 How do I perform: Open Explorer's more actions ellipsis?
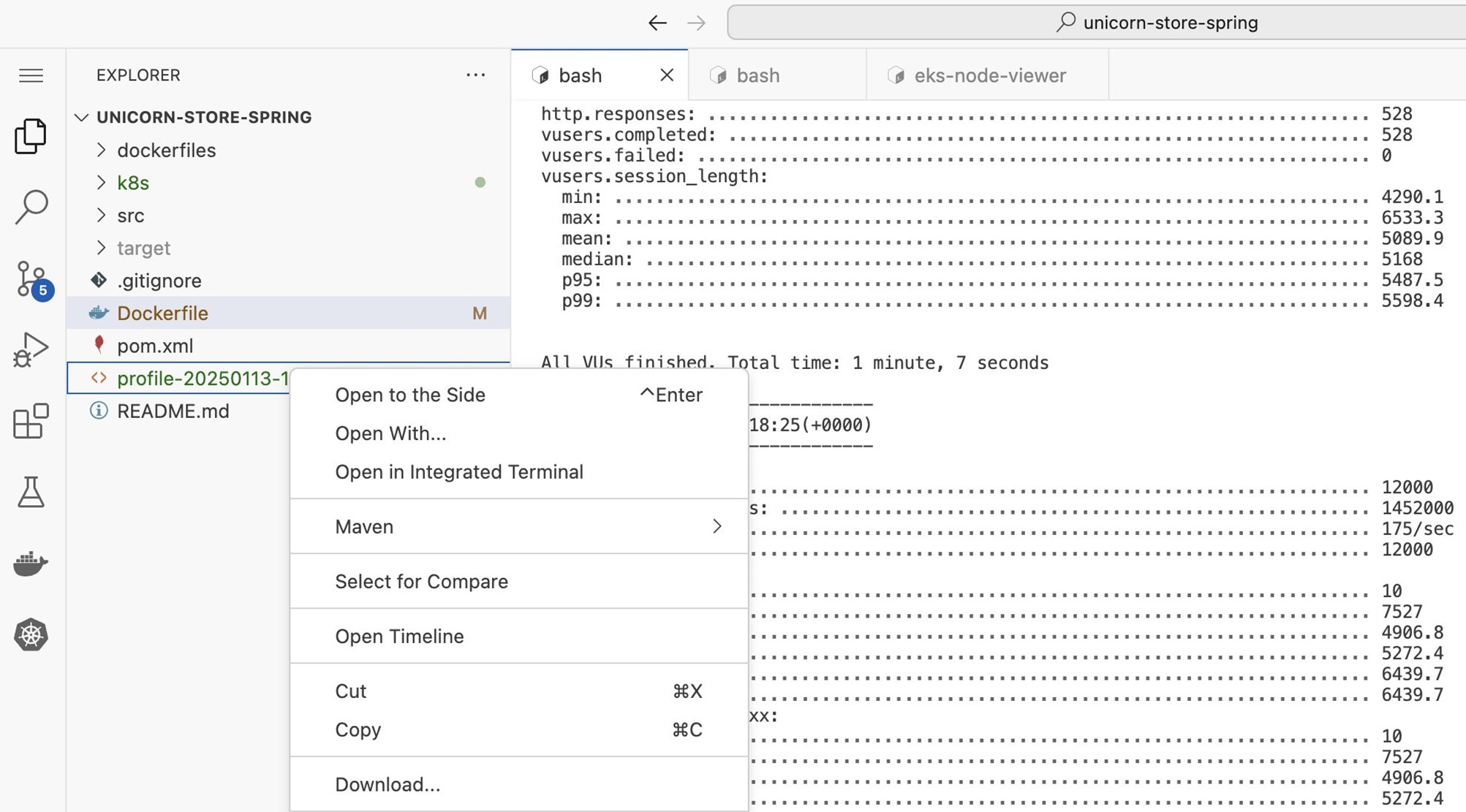click(x=475, y=75)
